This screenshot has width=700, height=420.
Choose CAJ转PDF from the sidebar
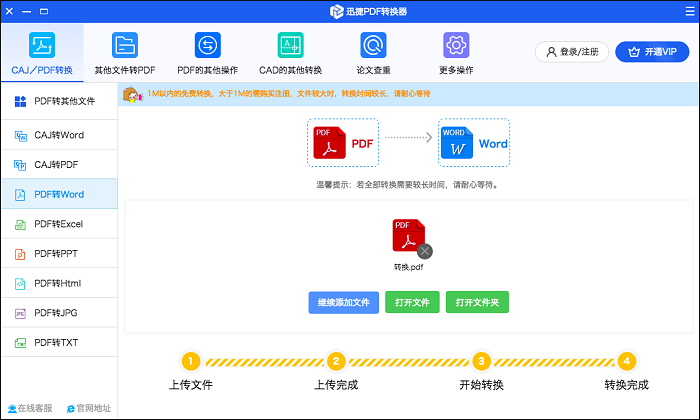click(58, 164)
